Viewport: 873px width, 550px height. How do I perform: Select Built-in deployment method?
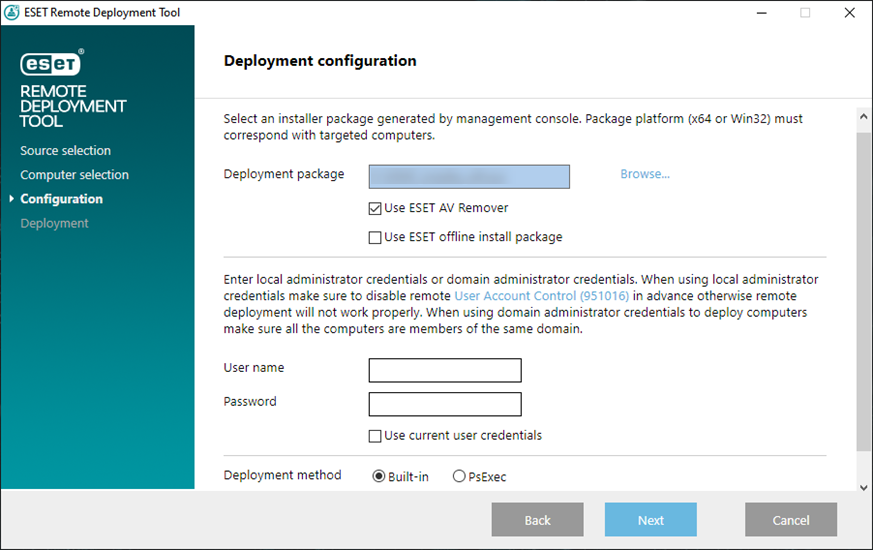tap(379, 477)
